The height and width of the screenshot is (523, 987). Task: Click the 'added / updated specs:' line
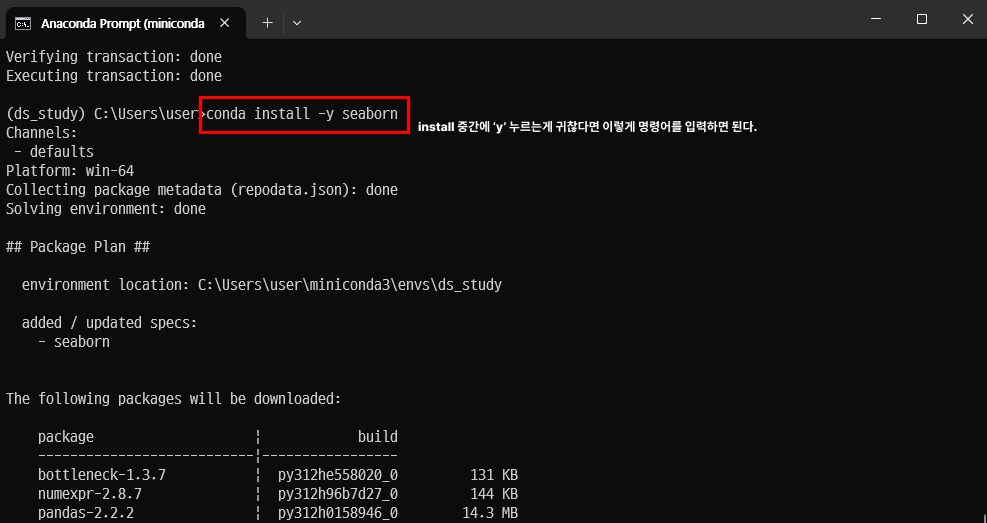point(110,323)
